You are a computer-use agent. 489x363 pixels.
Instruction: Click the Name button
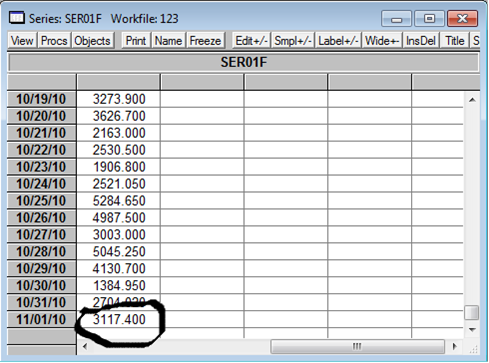coord(168,41)
